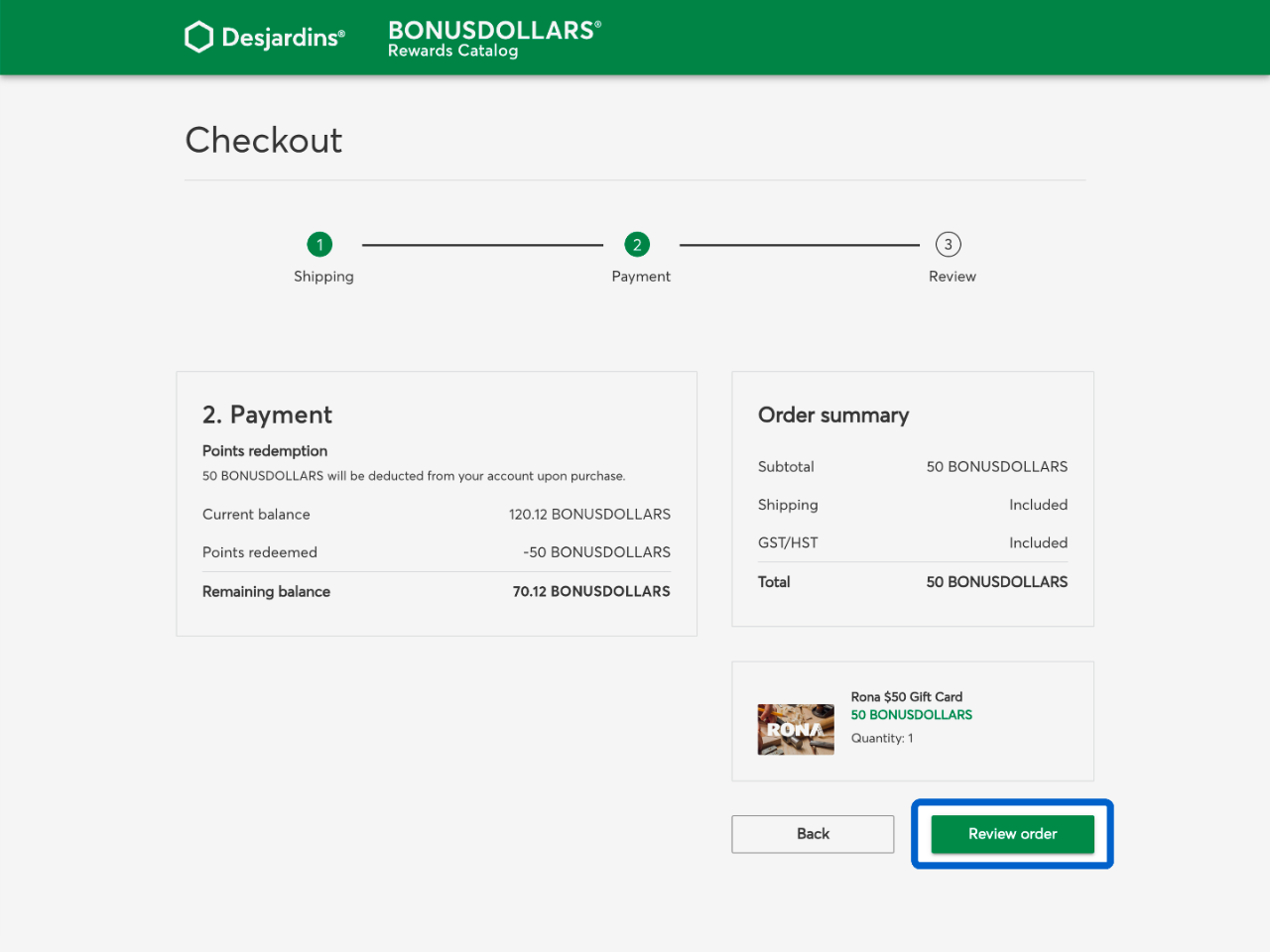This screenshot has width=1270, height=952.
Task: Click the 70.12 BONUSDOLLARS remaining value
Action: pos(591,592)
